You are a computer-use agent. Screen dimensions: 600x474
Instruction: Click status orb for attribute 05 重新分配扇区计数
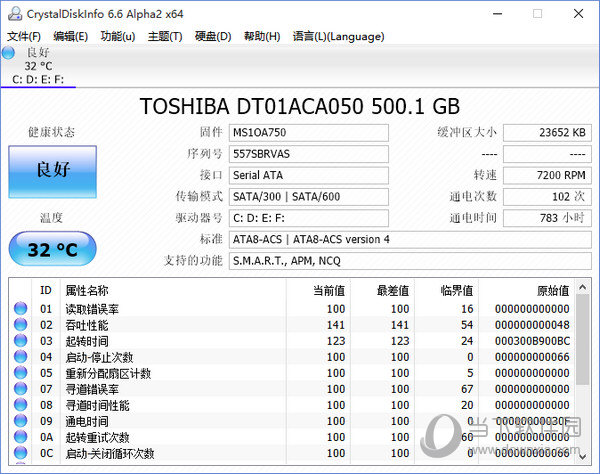20,373
